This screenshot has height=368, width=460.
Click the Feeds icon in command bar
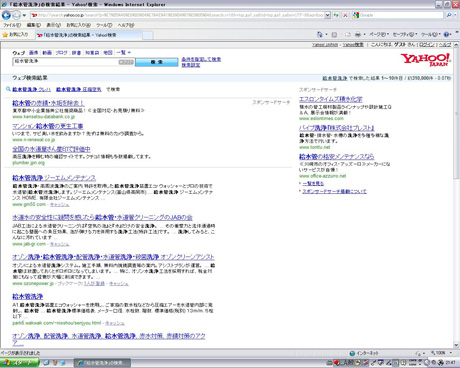[334, 34]
